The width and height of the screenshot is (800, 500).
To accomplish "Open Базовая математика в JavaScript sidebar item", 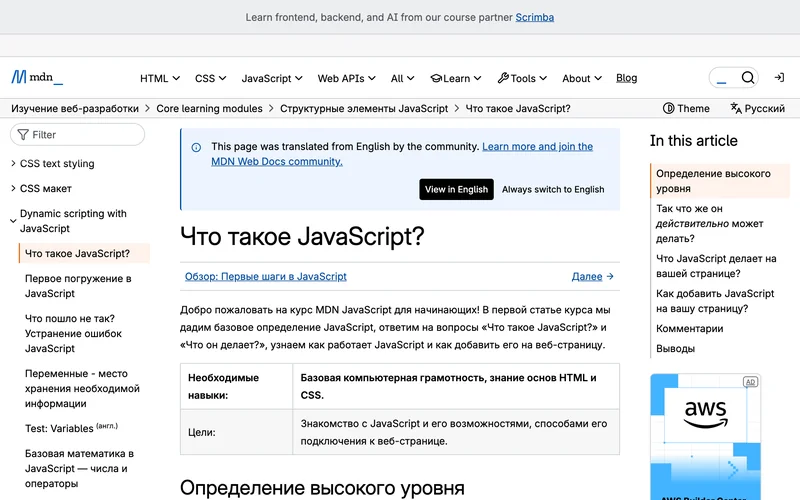I will (x=79, y=468).
